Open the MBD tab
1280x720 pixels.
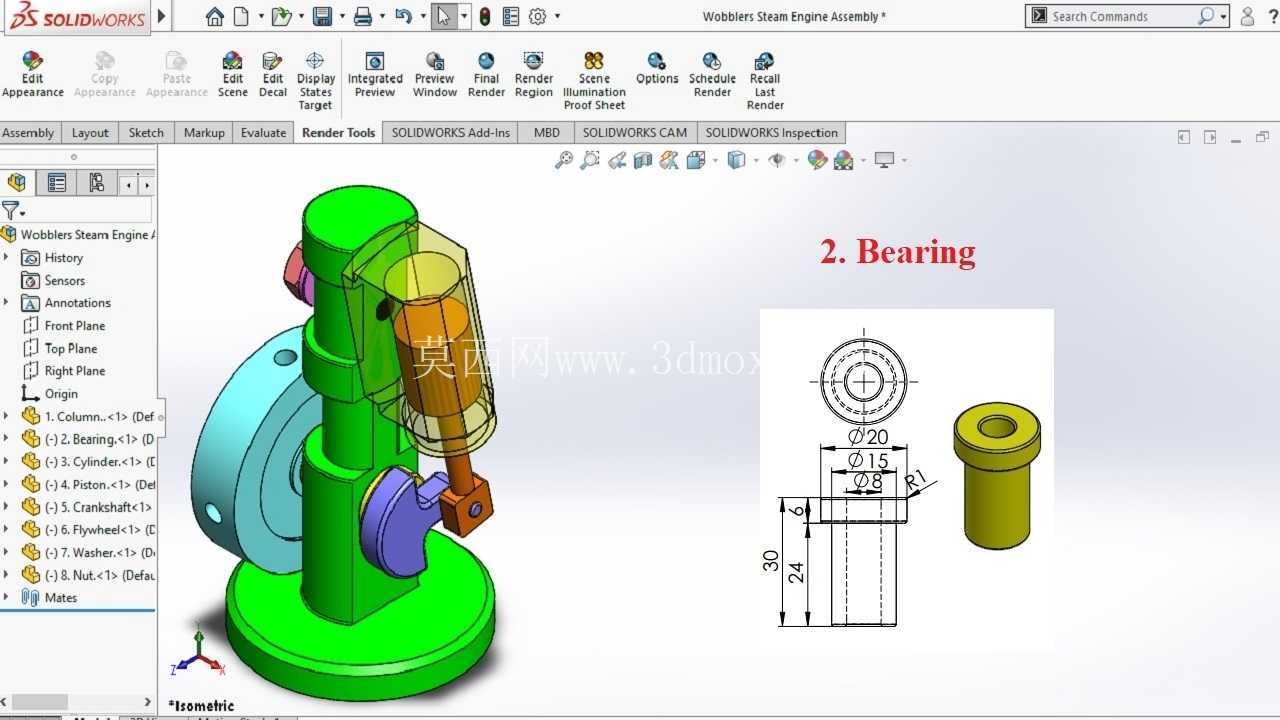coord(546,132)
